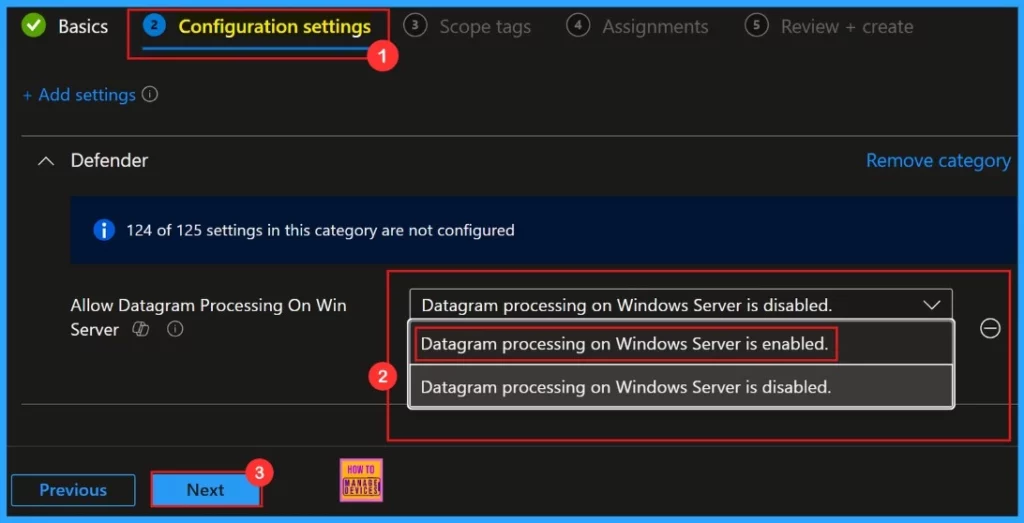
Task: Switch to the Assignments step
Action: [x=655, y=27]
